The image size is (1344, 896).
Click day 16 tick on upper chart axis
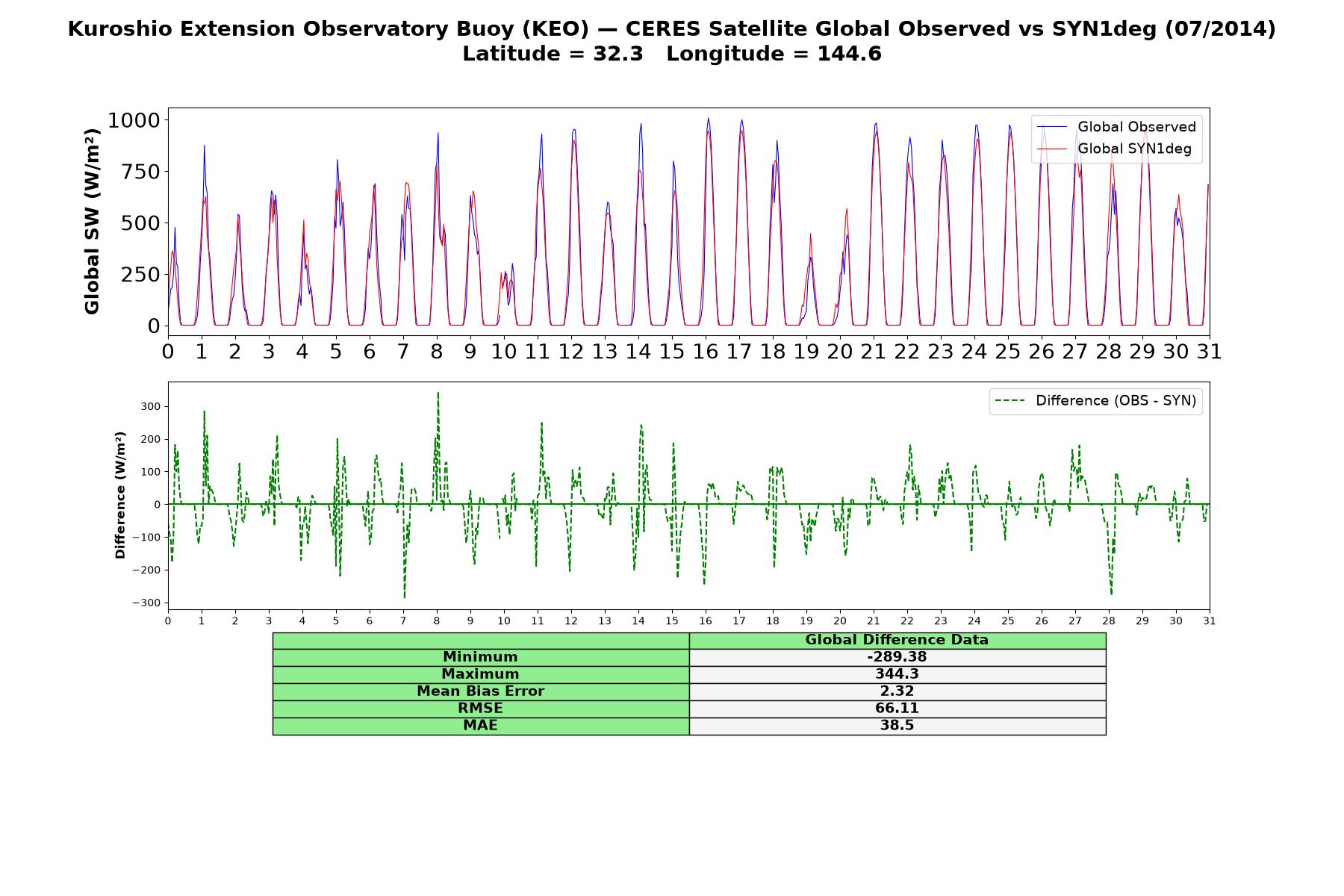(x=706, y=352)
